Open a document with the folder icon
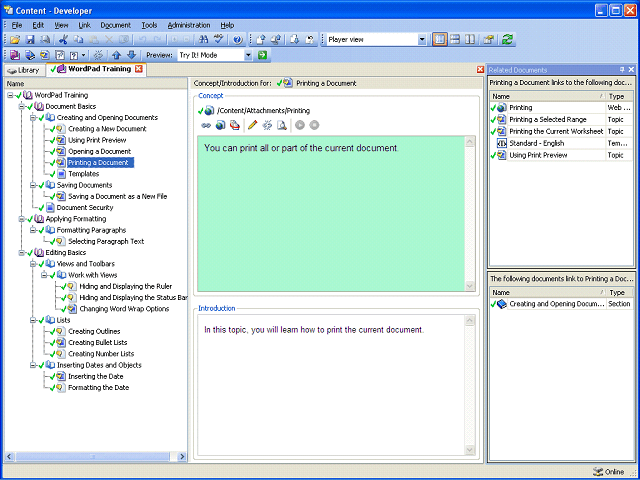Screen dimensions: 640x480 pos(15,40)
